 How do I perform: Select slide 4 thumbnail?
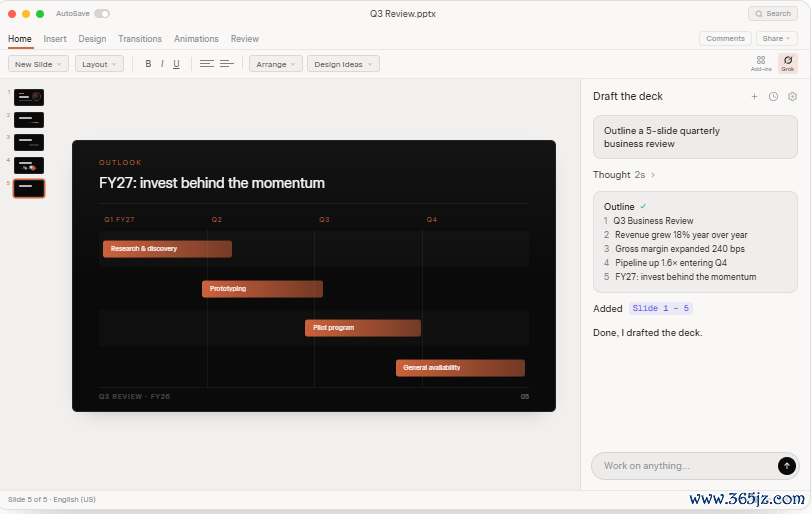click(x=29, y=166)
